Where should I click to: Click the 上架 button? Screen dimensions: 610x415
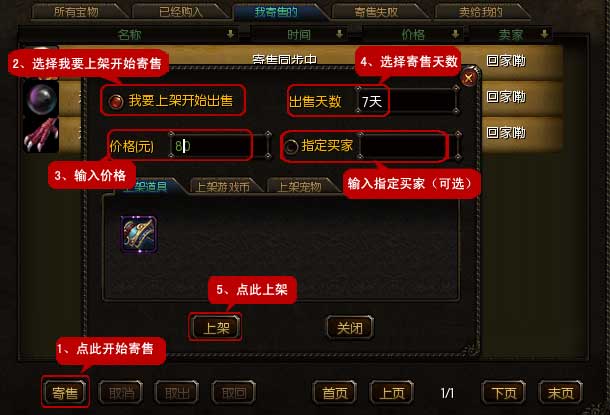point(216,328)
